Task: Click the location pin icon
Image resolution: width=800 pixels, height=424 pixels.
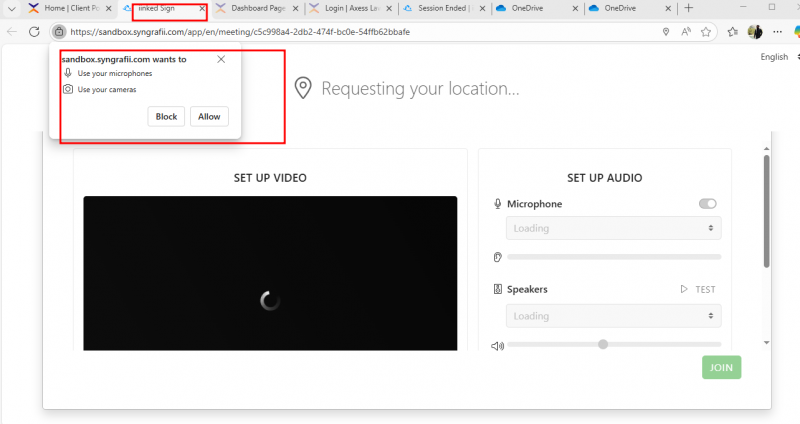Action: point(303,89)
